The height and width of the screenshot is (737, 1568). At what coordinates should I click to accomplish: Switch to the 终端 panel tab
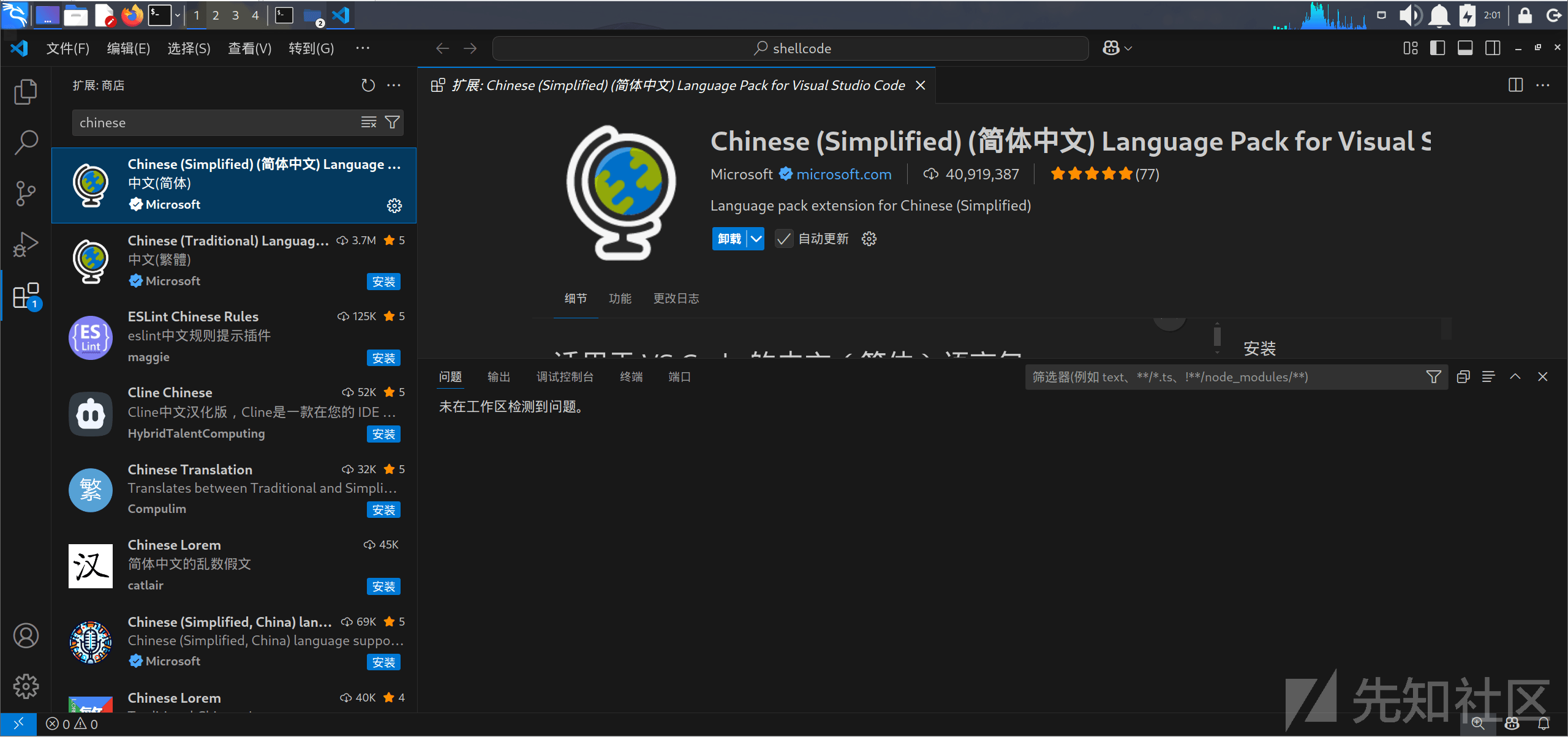click(x=631, y=377)
